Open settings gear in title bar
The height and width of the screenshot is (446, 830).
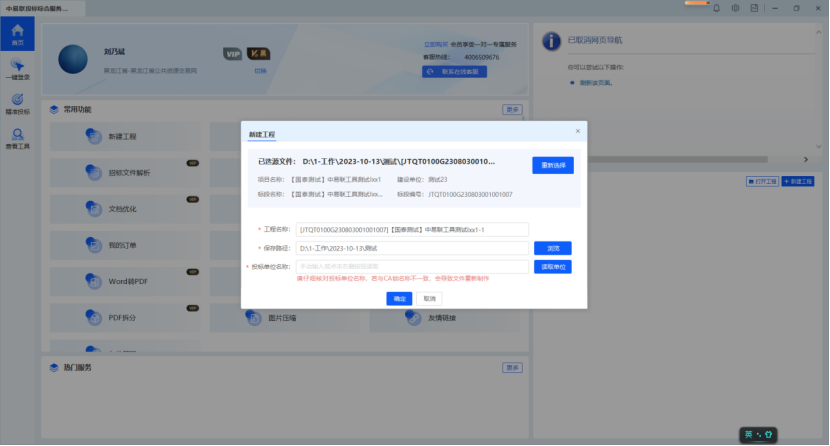coord(736,8)
